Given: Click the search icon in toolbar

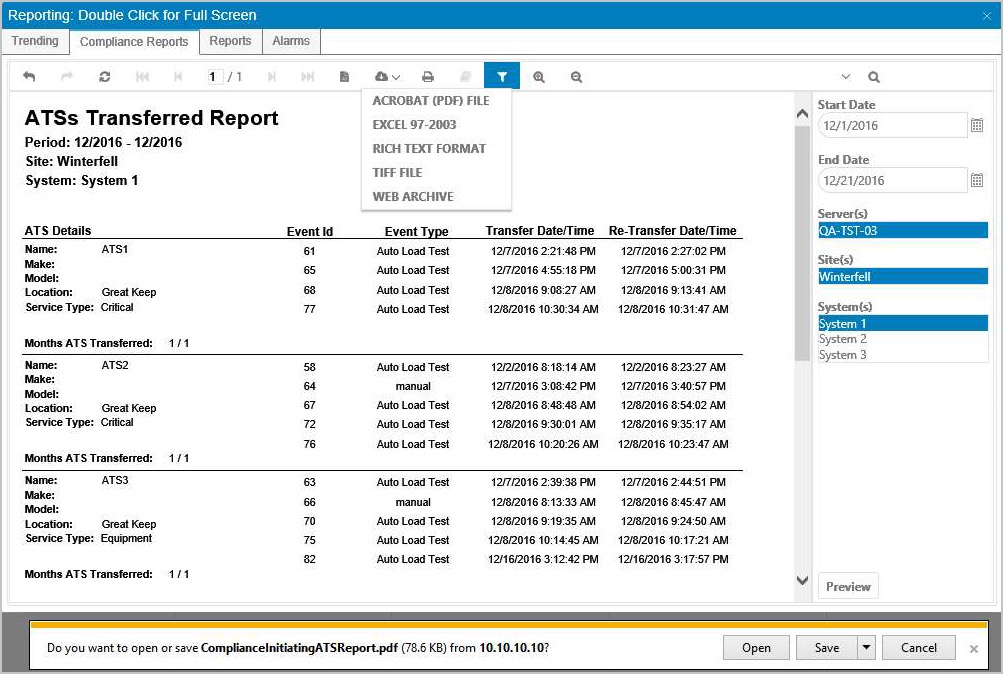Looking at the screenshot, I should pos(874,77).
